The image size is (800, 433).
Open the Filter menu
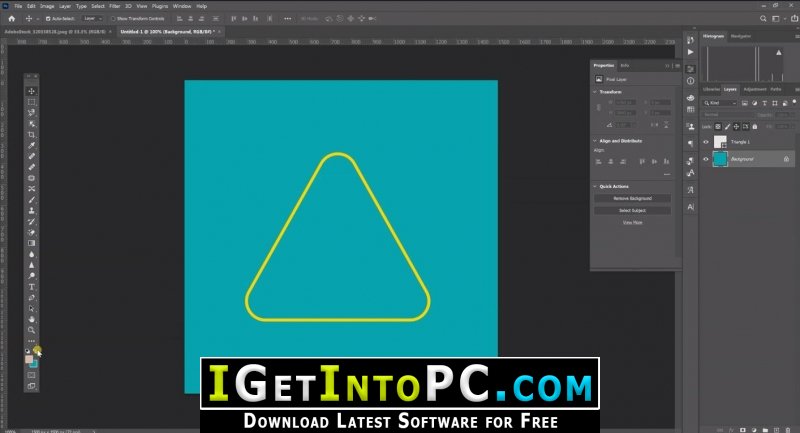pos(114,6)
